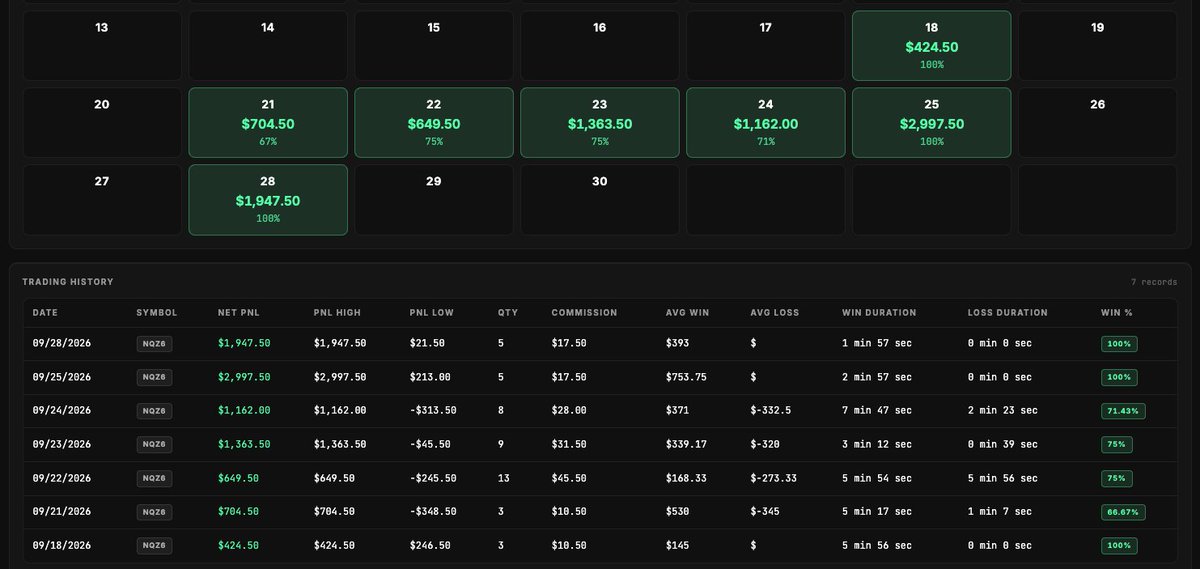Viewport: 1200px width, 569px height.
Task: Sort by LOSS DURATION column header
Action: click(x=1008, y=313)
